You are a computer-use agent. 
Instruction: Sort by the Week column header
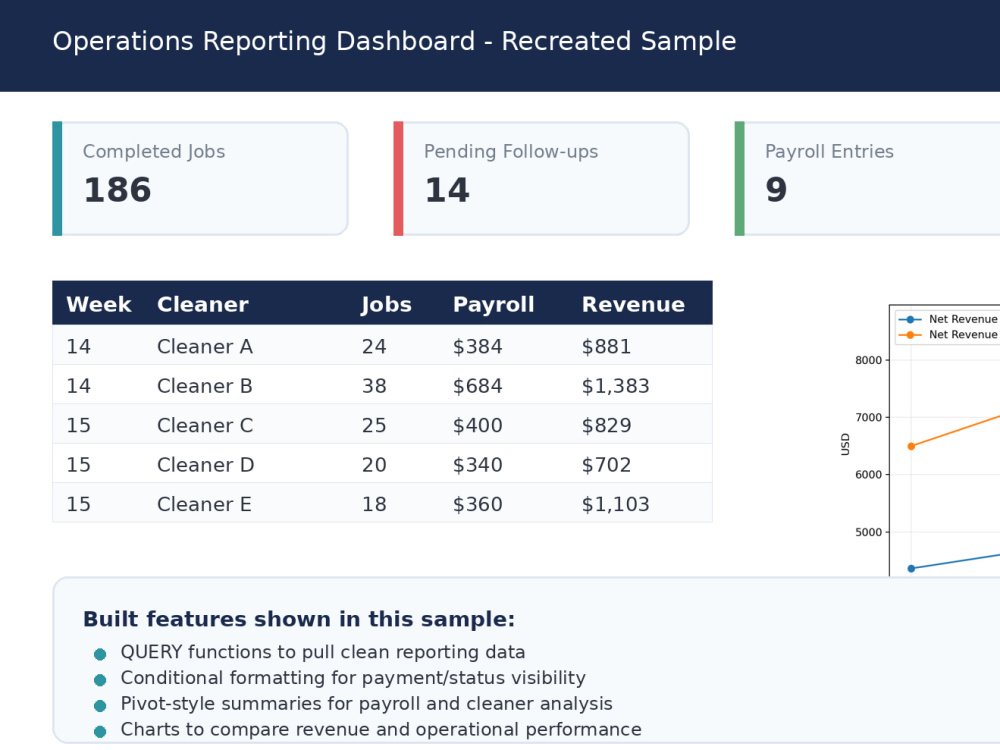[x=99, y=304]
